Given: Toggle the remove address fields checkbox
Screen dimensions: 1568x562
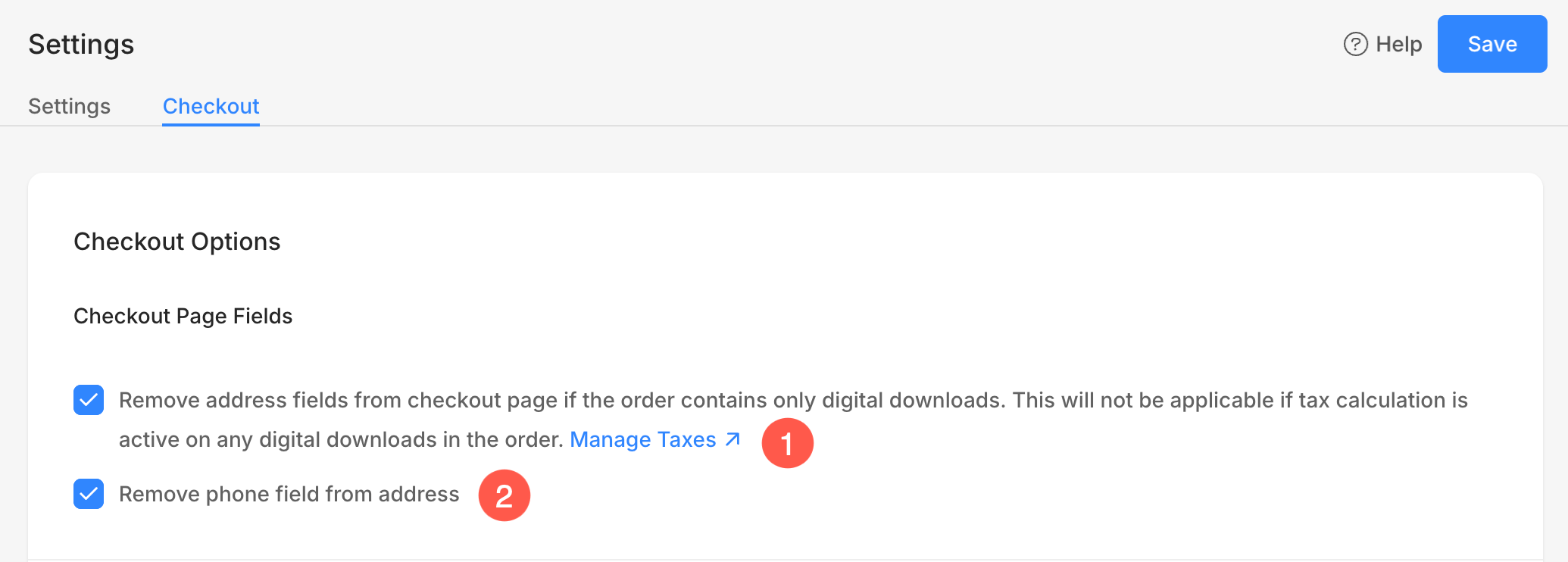Looking at the screenshot, I should [x=89, y=400].
